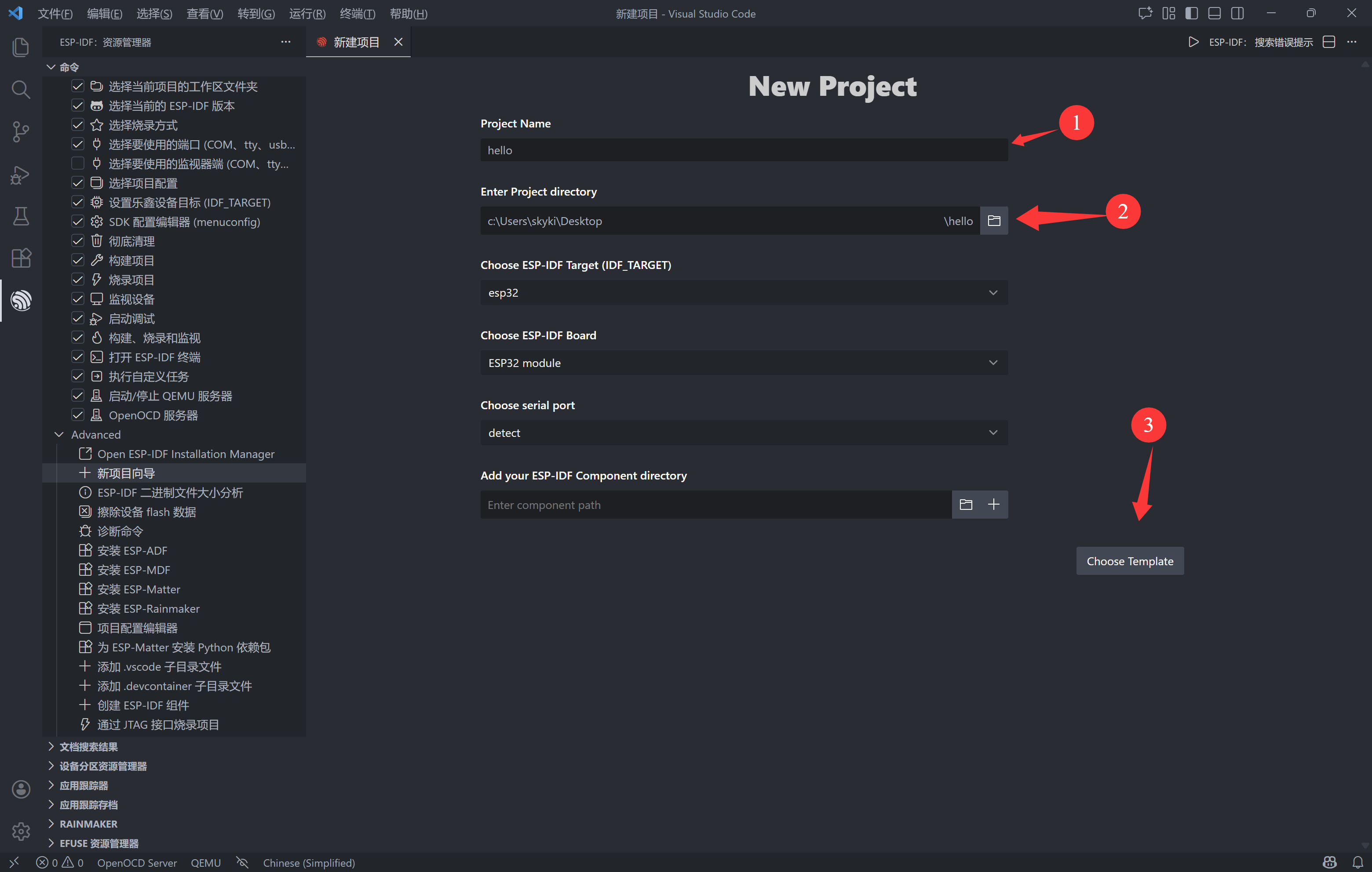
Task: Select 安装 ESP-ADF tree item
Action: point(132,551)
